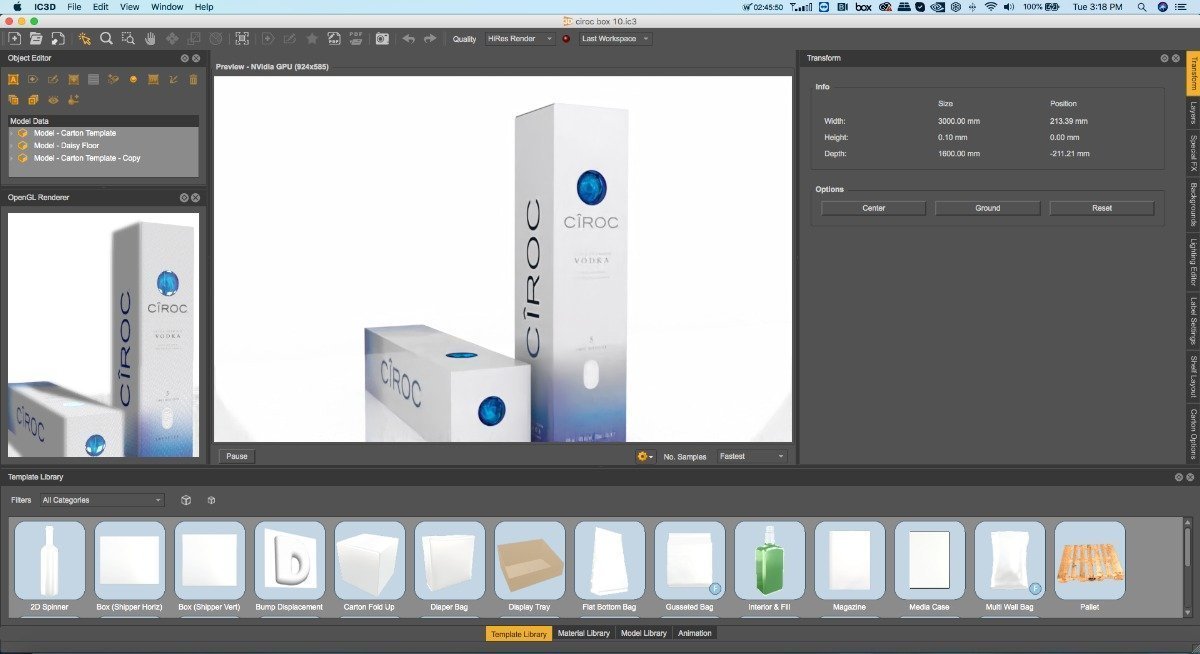
Task: Expand the Model - Daisy Floor row
Action: click(x=12, y=145)
